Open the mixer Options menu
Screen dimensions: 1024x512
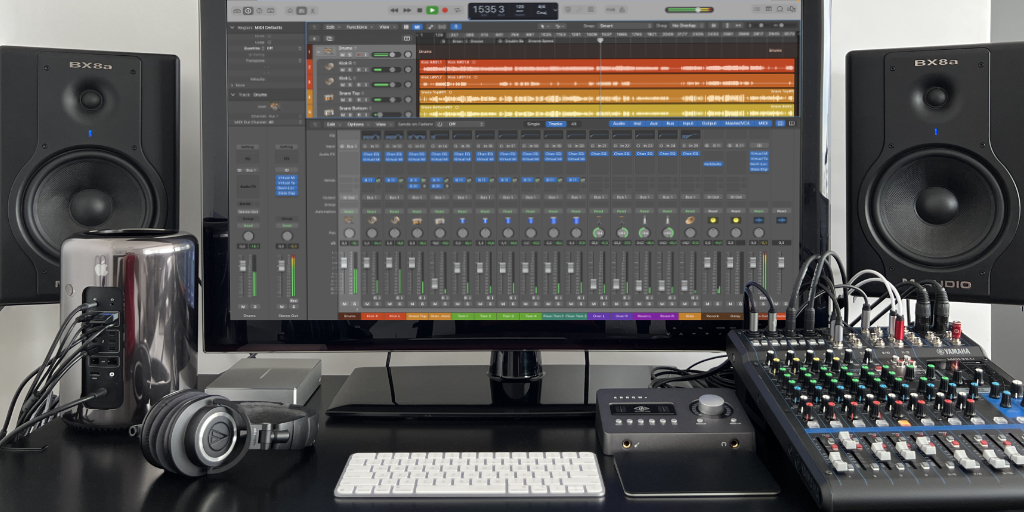click(x=355, y=124)
